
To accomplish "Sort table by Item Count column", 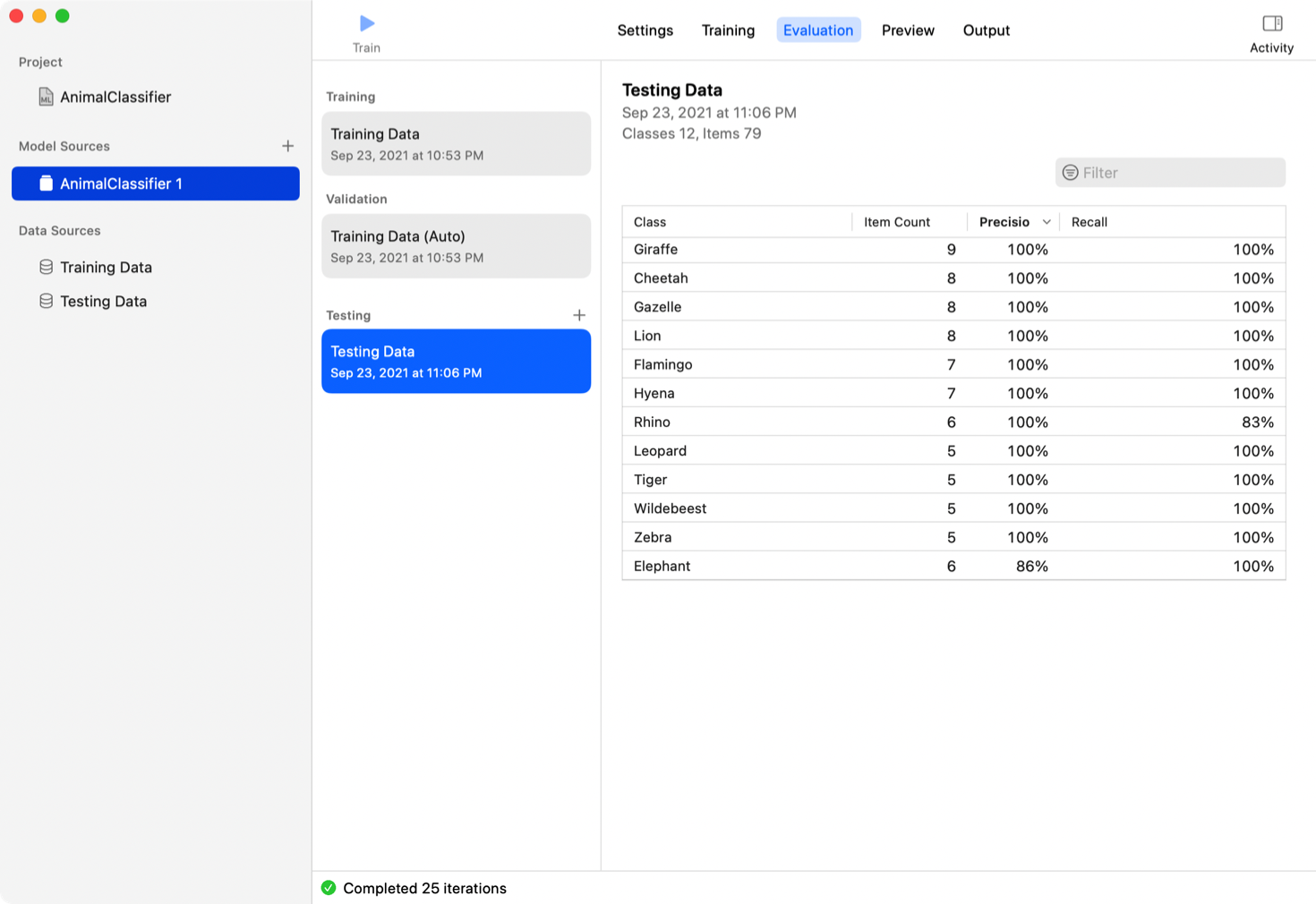I will [896, 222].
